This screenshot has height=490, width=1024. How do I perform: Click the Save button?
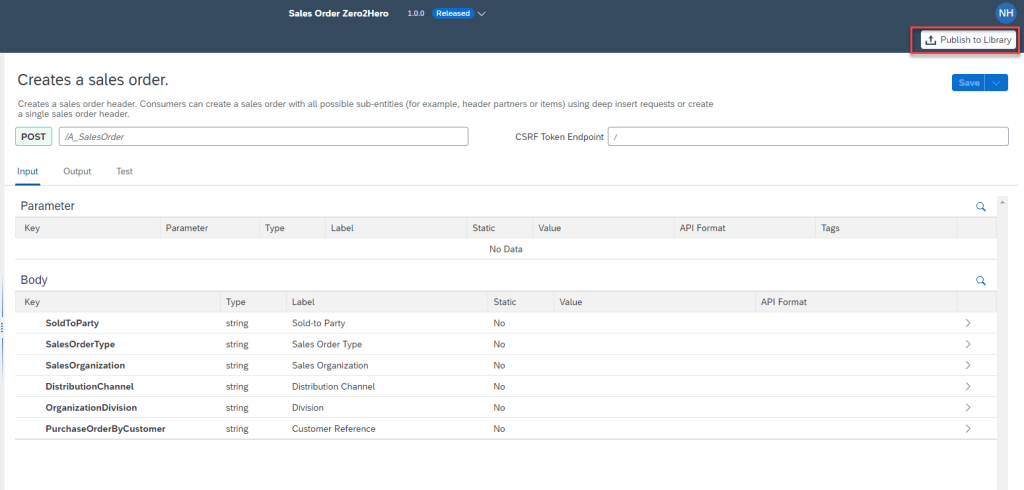click(968, 83)
